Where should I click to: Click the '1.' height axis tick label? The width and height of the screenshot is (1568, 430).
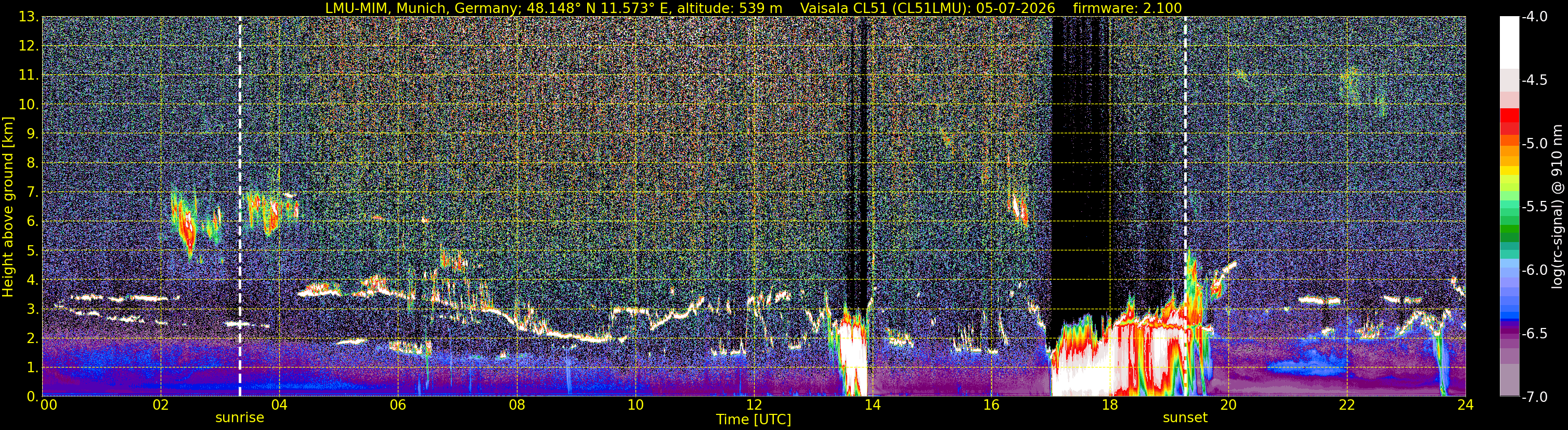click(x=33, y=367)
